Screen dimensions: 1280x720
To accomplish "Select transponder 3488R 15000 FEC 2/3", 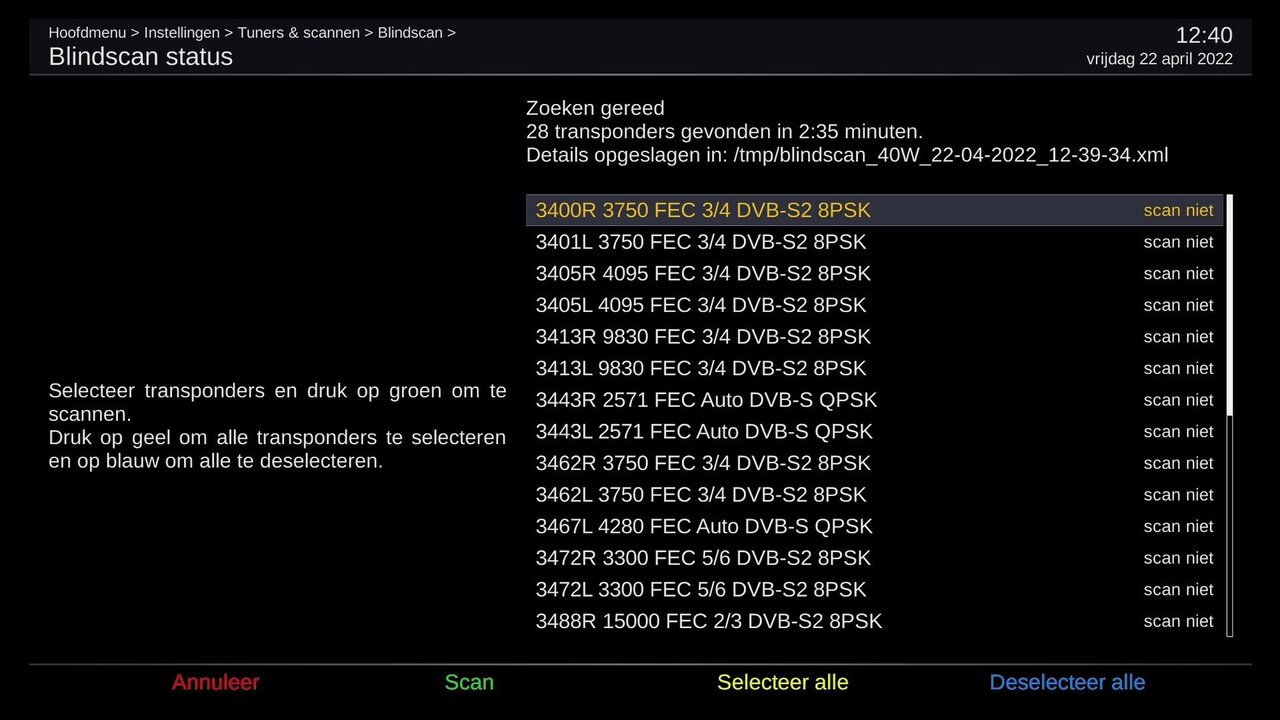I will coord(709,622).
